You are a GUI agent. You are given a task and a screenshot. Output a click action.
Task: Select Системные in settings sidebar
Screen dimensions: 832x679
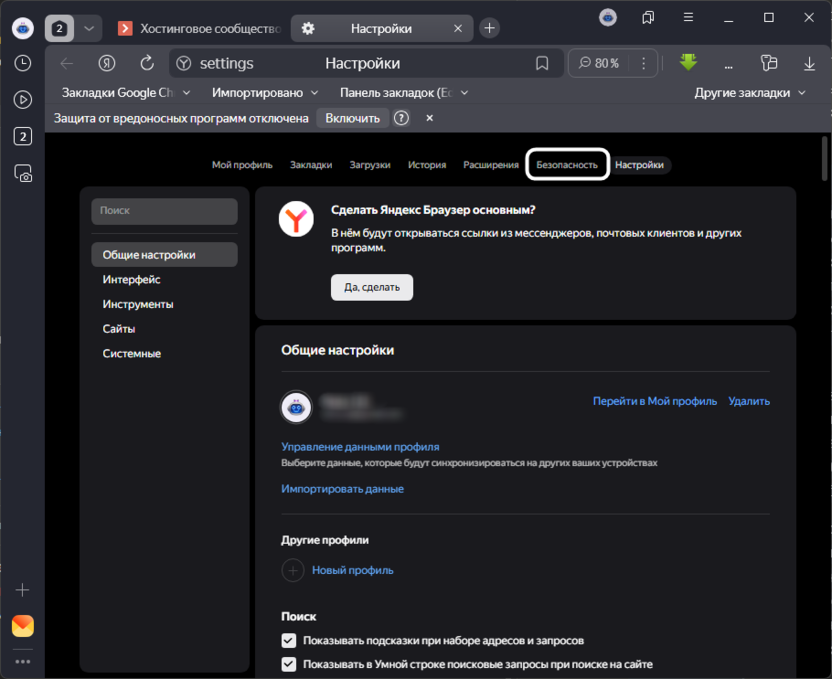(132, 354)
